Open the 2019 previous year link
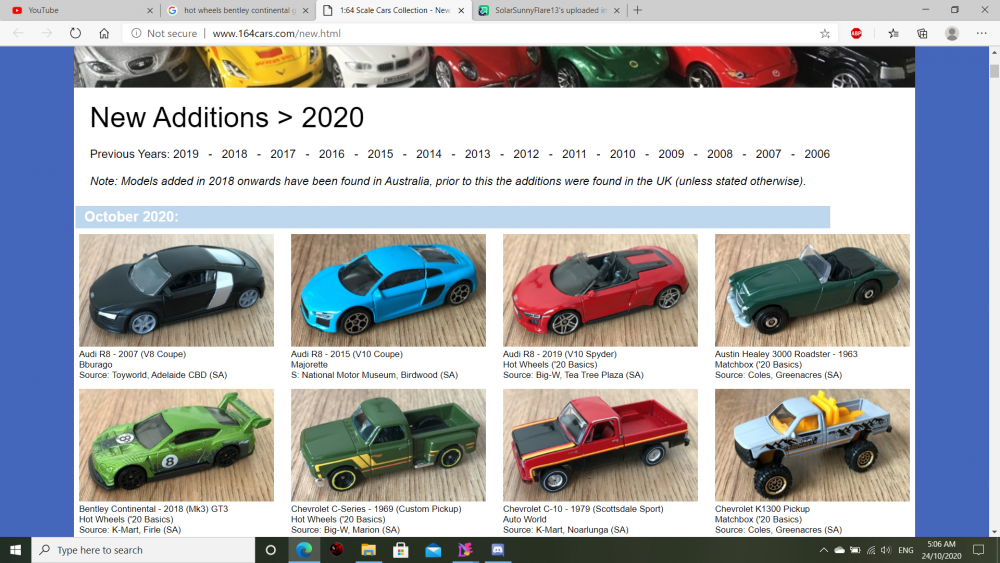This screenshot has width=1000, height=563. [186, 154]
